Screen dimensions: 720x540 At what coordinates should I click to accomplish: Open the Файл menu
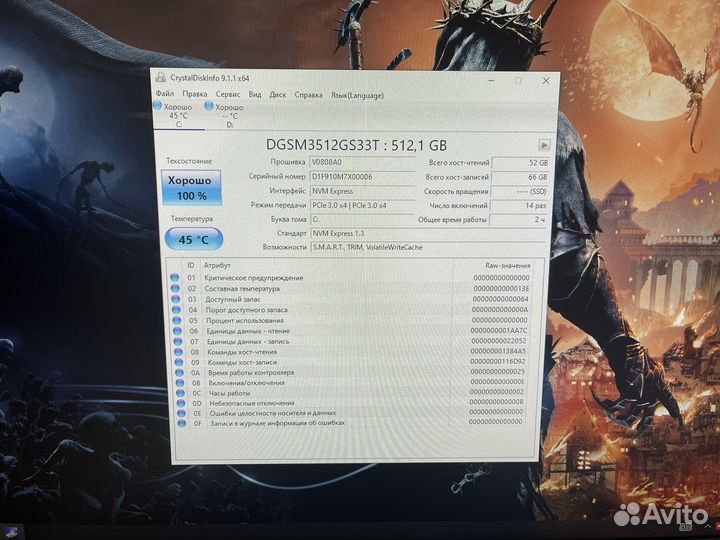(164, 94)
